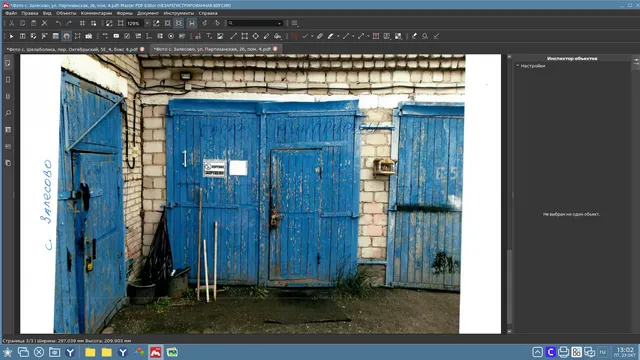The width and height of the screenshot is (640, 360).
Task: Click the Checkbox form field icon
Action: (x=127, y=36)
